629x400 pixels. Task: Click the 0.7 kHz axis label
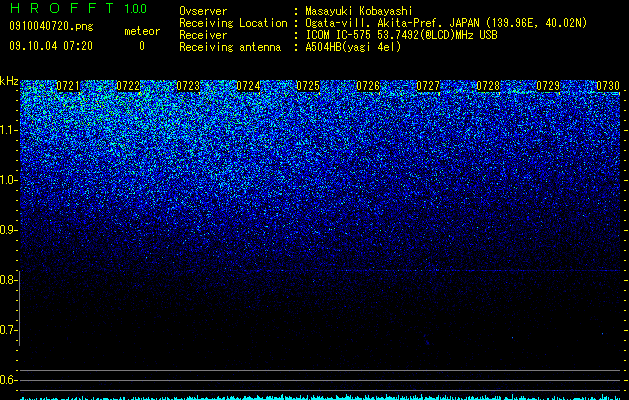click(9, 330)
